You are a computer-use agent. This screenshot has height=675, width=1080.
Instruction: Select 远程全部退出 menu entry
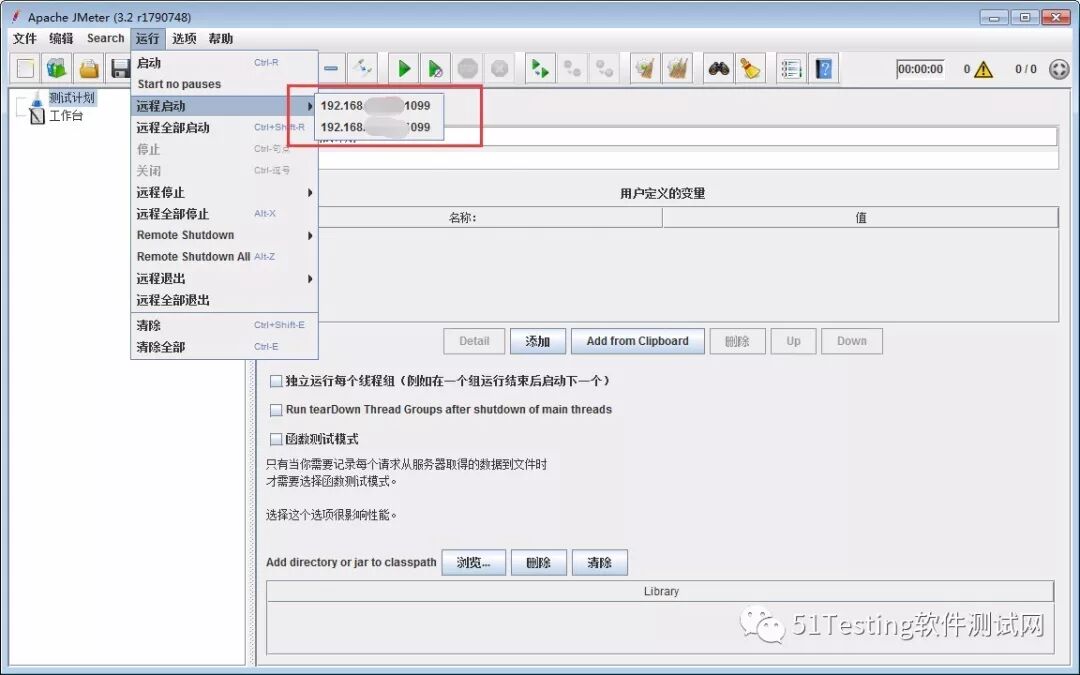(225, 300)
